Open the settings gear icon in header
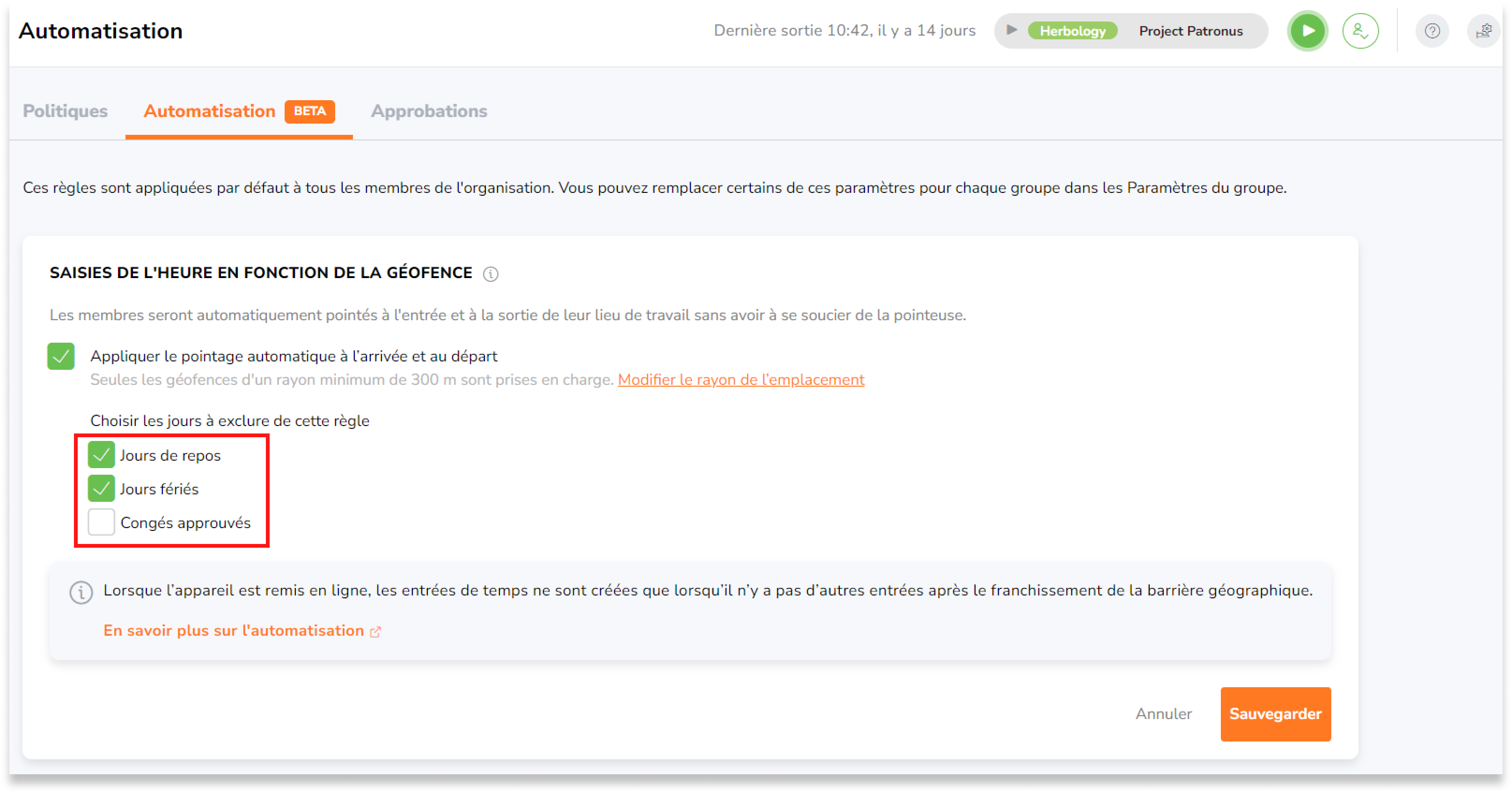The height and width of the screenshot is (793, 1512). (x=1483, y=31)
